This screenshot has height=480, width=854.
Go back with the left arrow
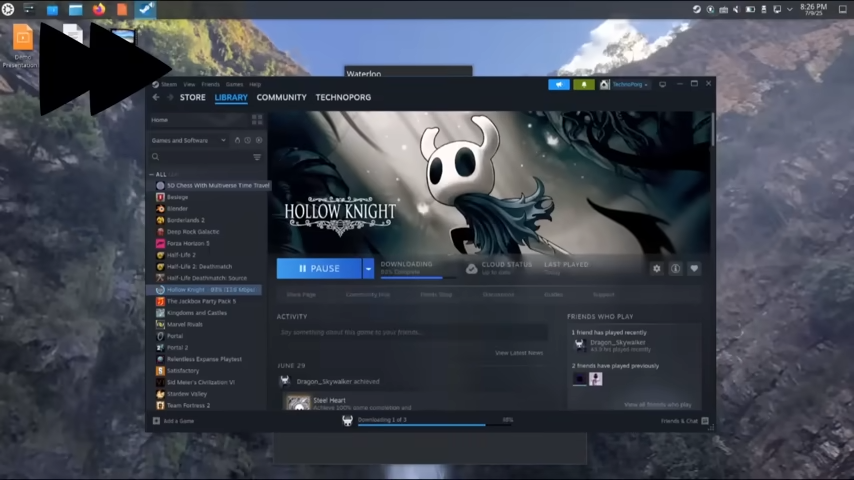point(156,98)
